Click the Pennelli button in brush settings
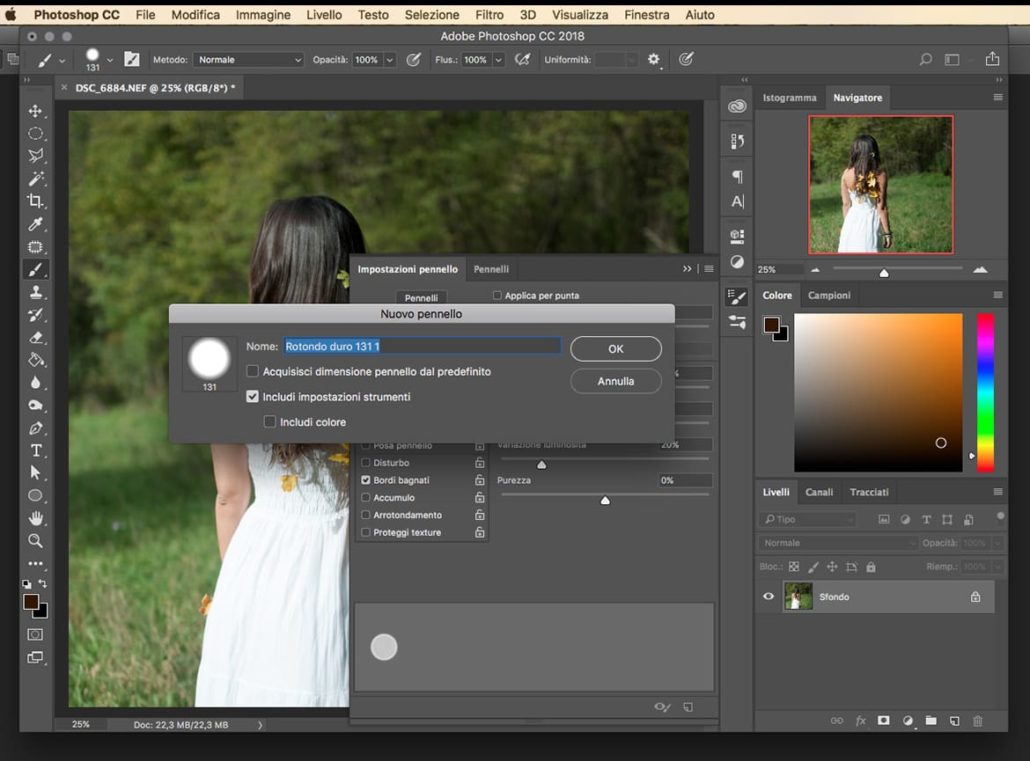The width and height of the screenshot is (1030, 761). click(x=421, y=298)
